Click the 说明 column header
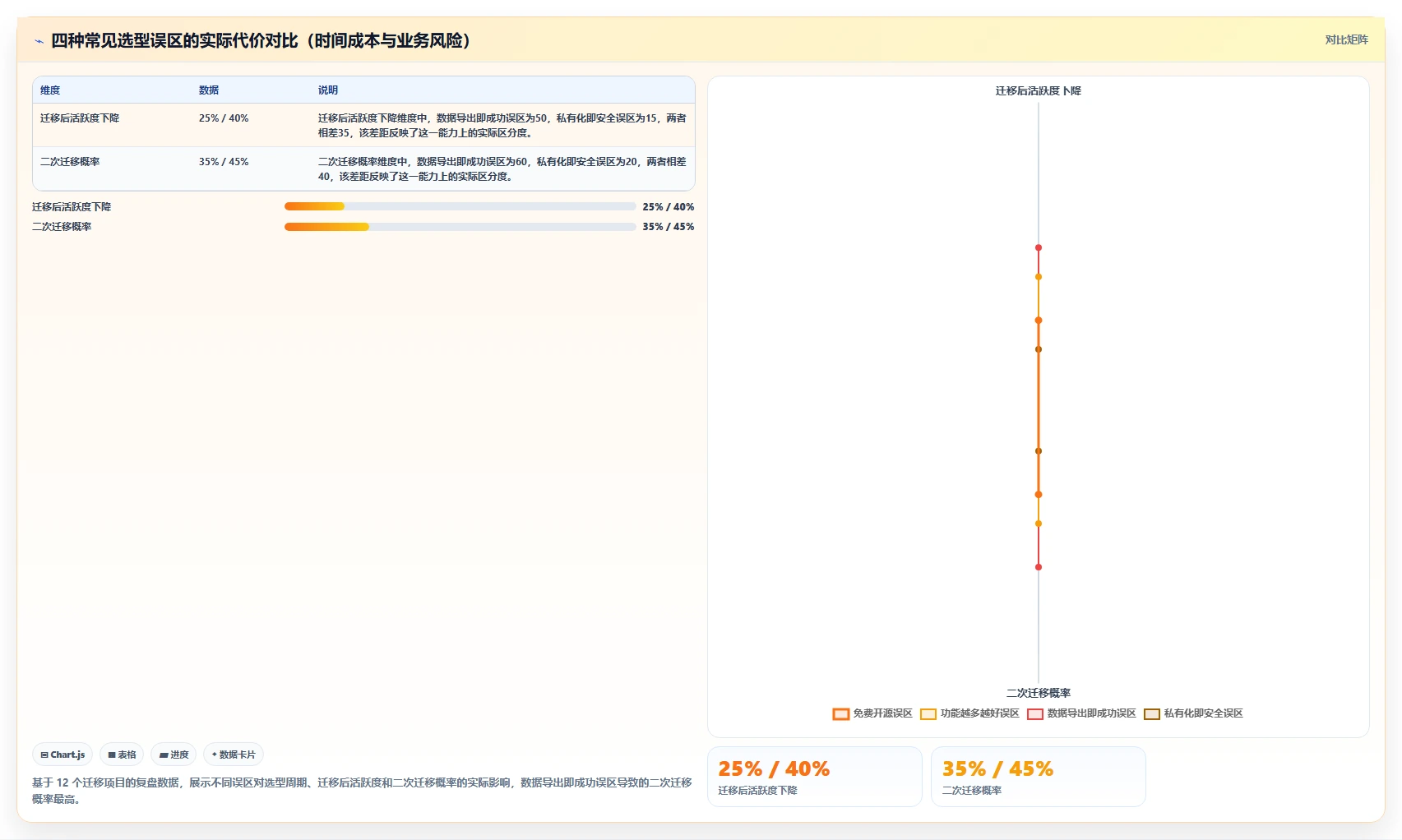This screenshot has height=840, width=1402. [328, 90]
